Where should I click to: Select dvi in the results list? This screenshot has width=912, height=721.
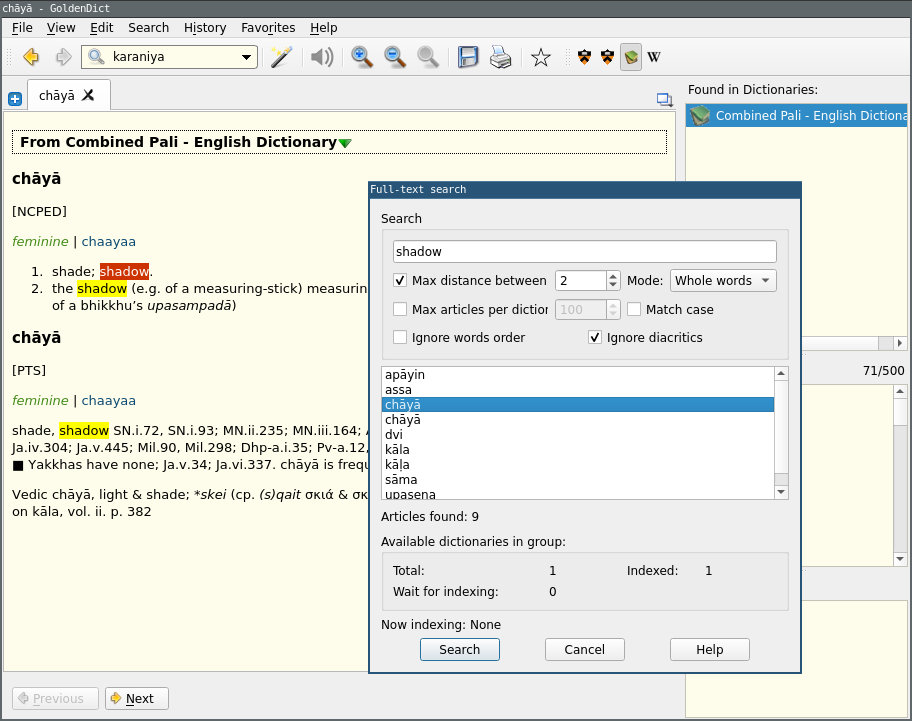tap(578, 434)
